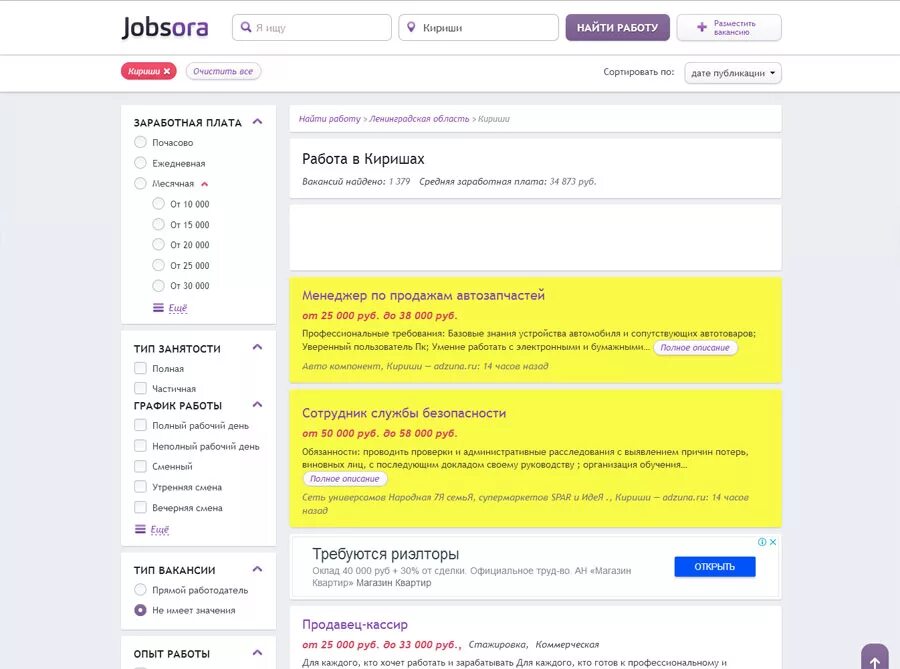Check the Полная employment checkbox

click(141, 368)
